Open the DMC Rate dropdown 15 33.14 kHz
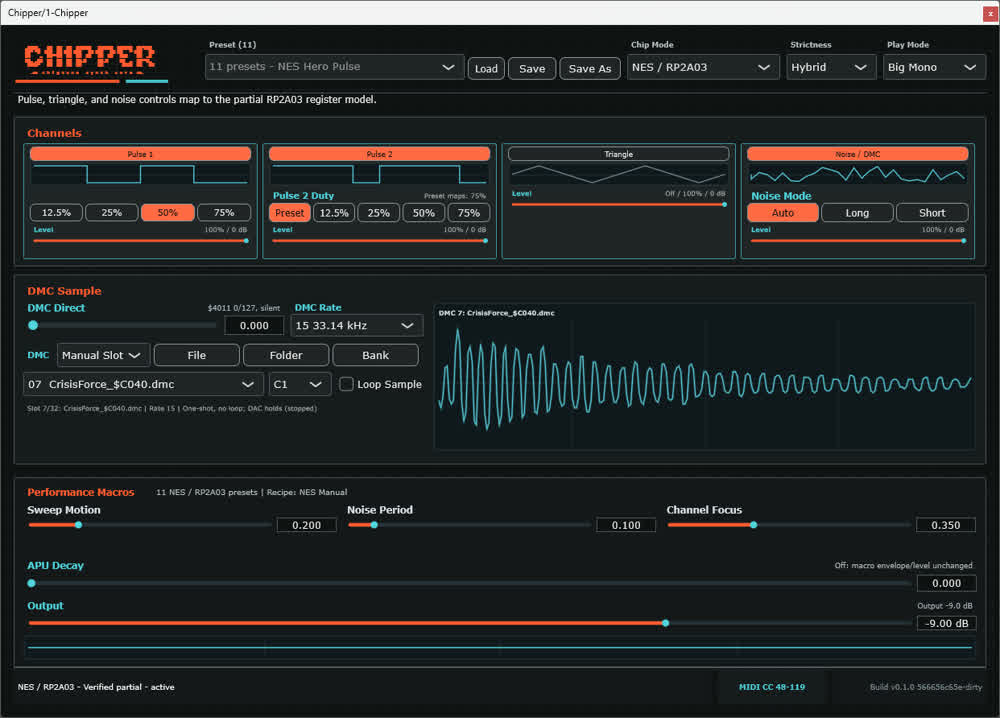Screen dimensions: 1000x718 357,325
